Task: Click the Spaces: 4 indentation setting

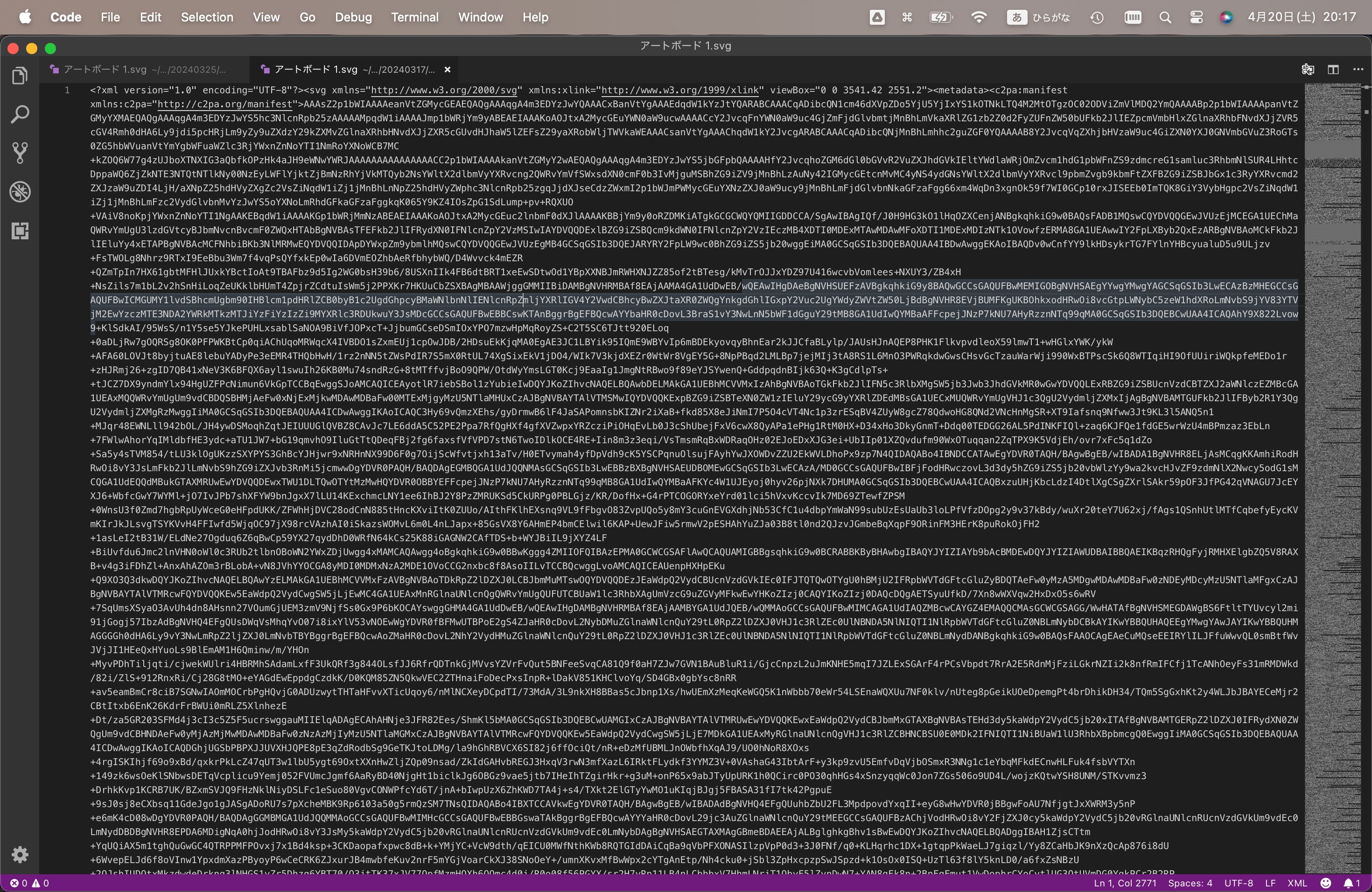Action: point(1190,883)
